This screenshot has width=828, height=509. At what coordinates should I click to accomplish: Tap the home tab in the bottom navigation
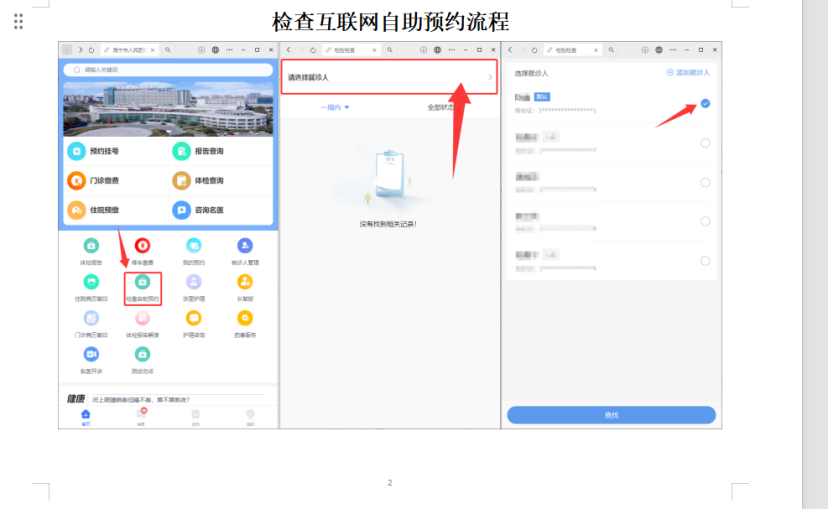click(x=86, y=417)
